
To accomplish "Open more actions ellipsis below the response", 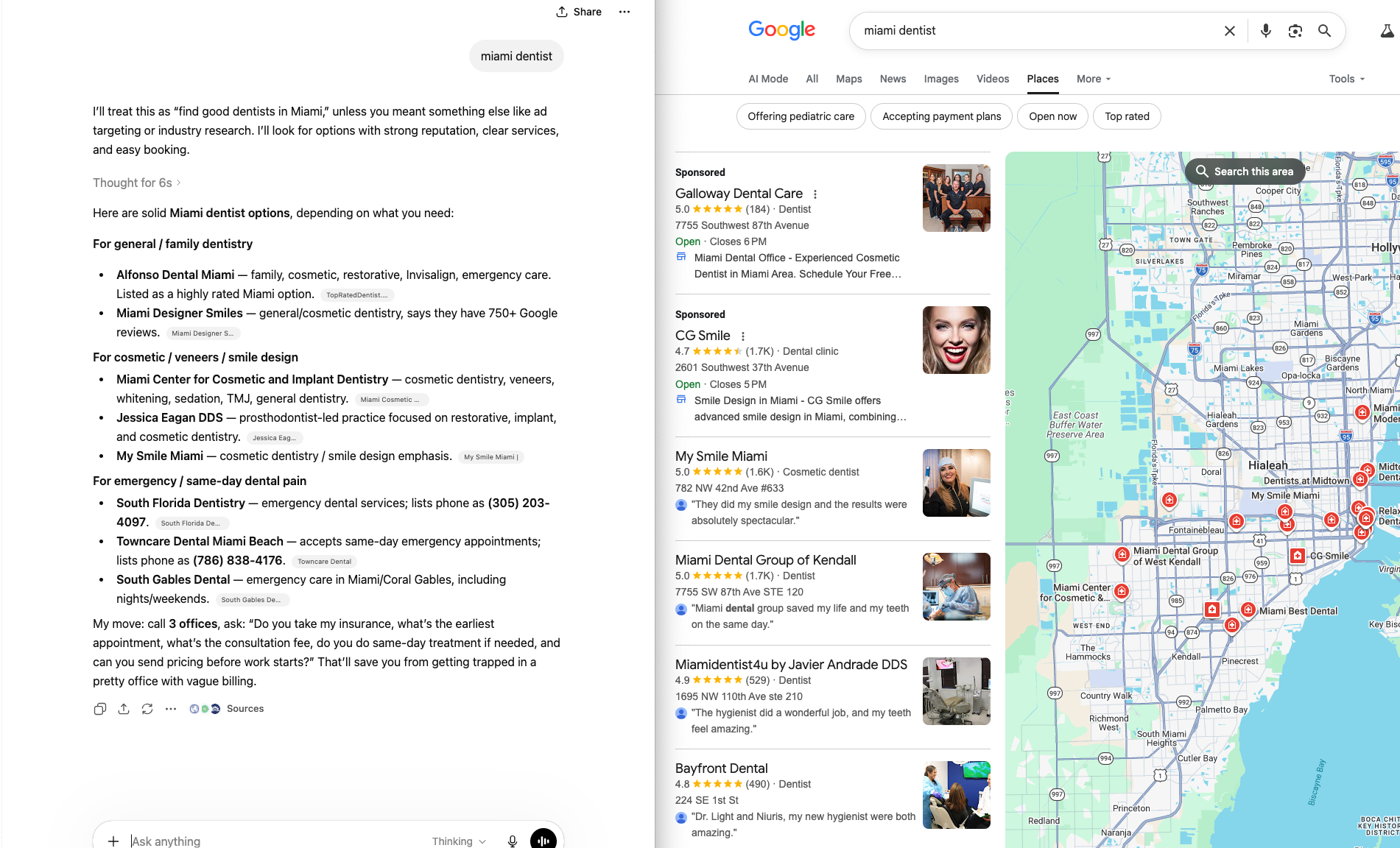I will tap(171, 709).
